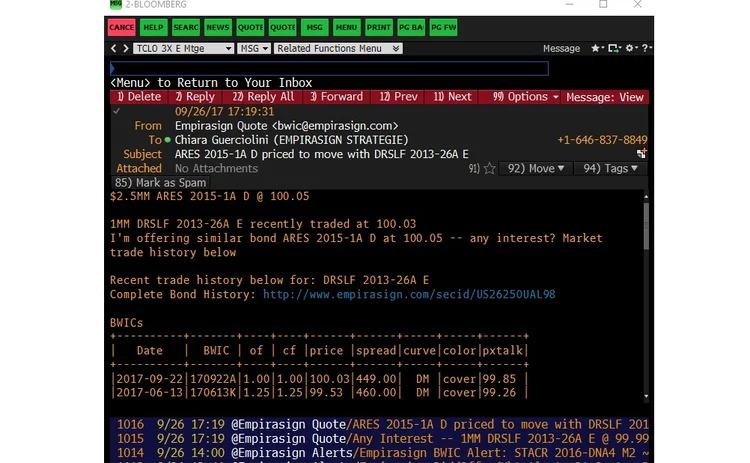Select 2) Reply
750x463 pixels.
click(195, 97)
